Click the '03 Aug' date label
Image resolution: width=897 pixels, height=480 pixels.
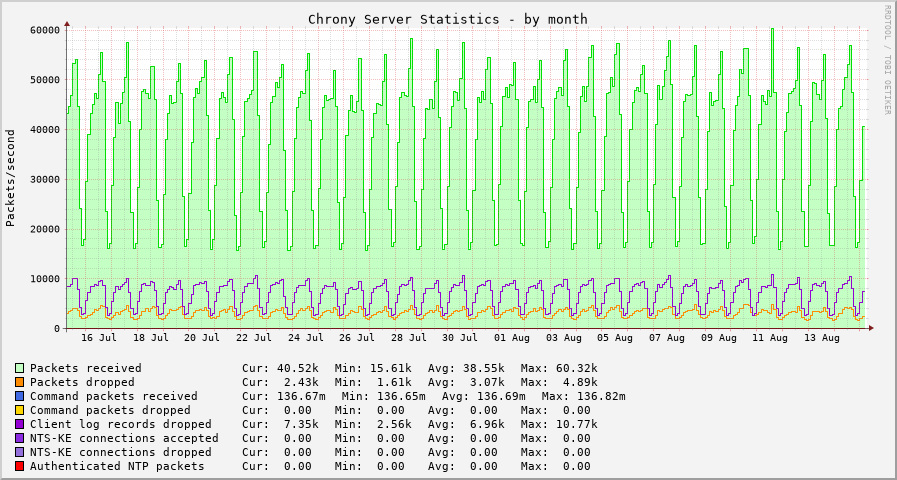[x=564, y=338]
